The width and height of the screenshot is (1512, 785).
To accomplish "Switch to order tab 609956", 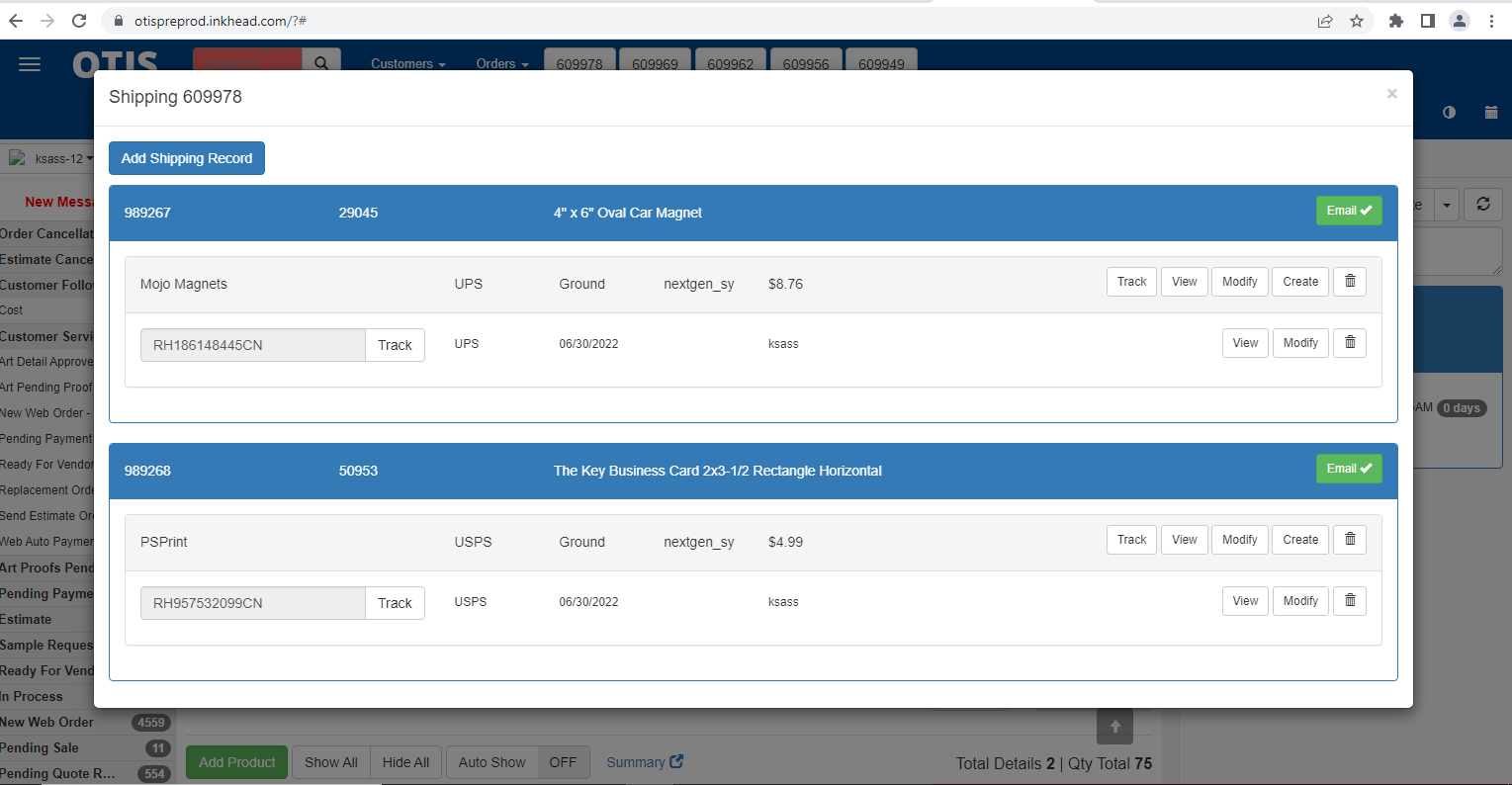I will [x=806, y=64].
